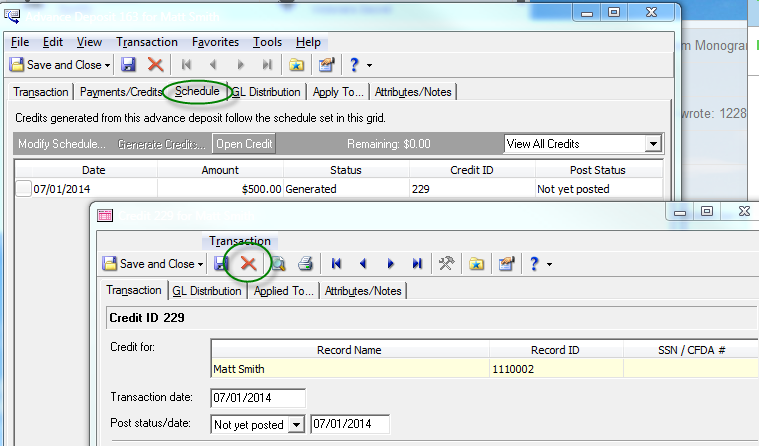Click the Transaction date input field
Viewport: 759px width, 446px height.
point(258,398)
